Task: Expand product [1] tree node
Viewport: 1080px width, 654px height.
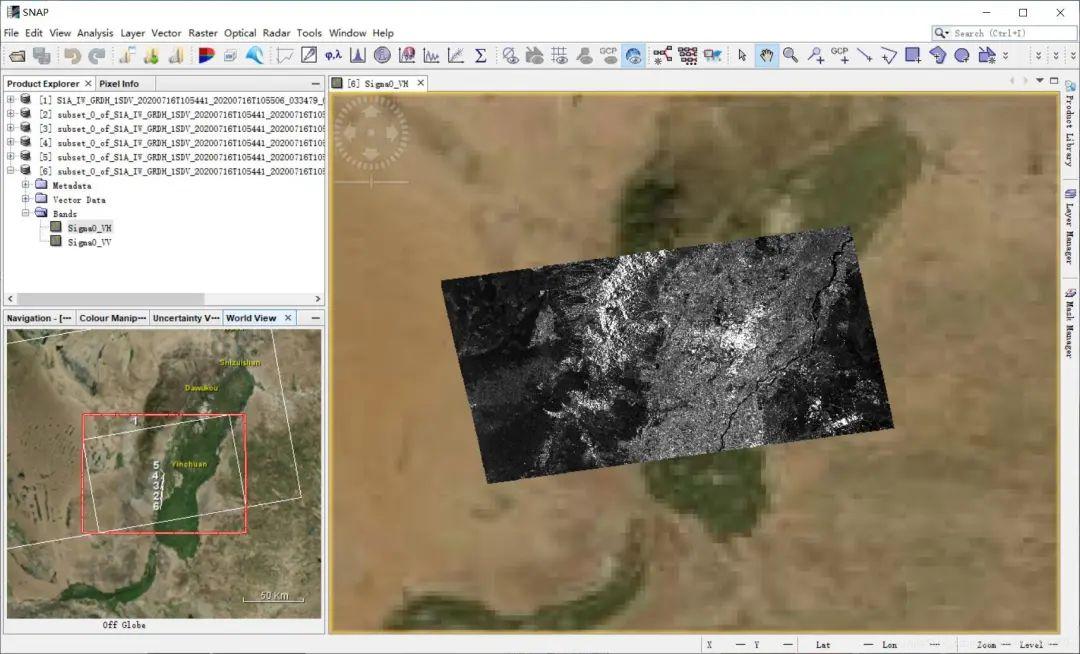Action: [x=11, y=100]
